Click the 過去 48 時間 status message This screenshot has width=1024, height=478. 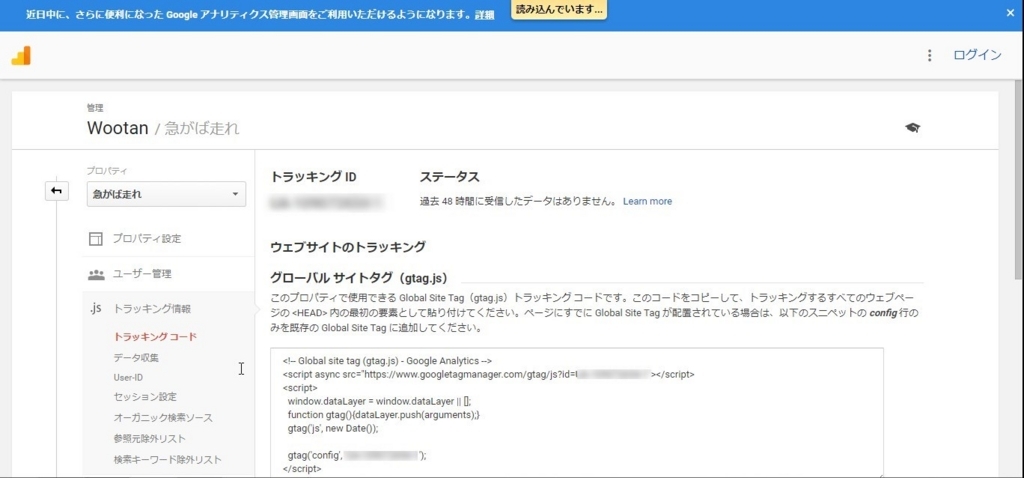519,201
